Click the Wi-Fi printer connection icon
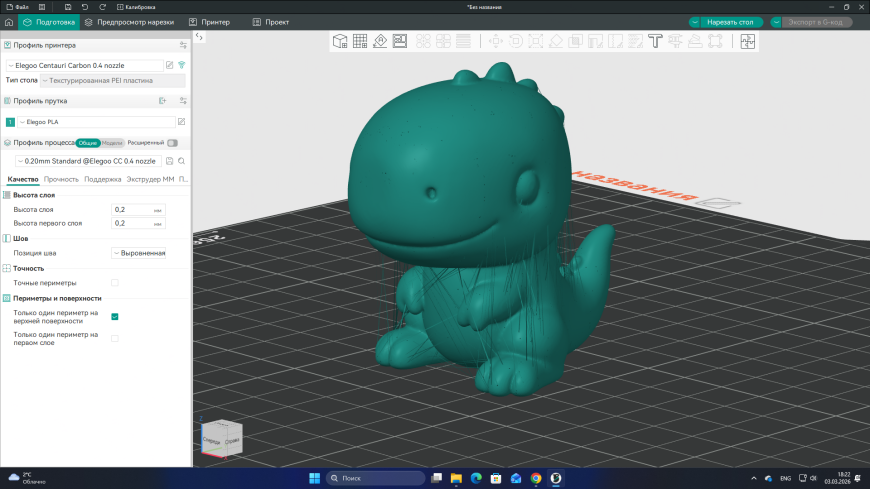 click(x=182, y=65)
